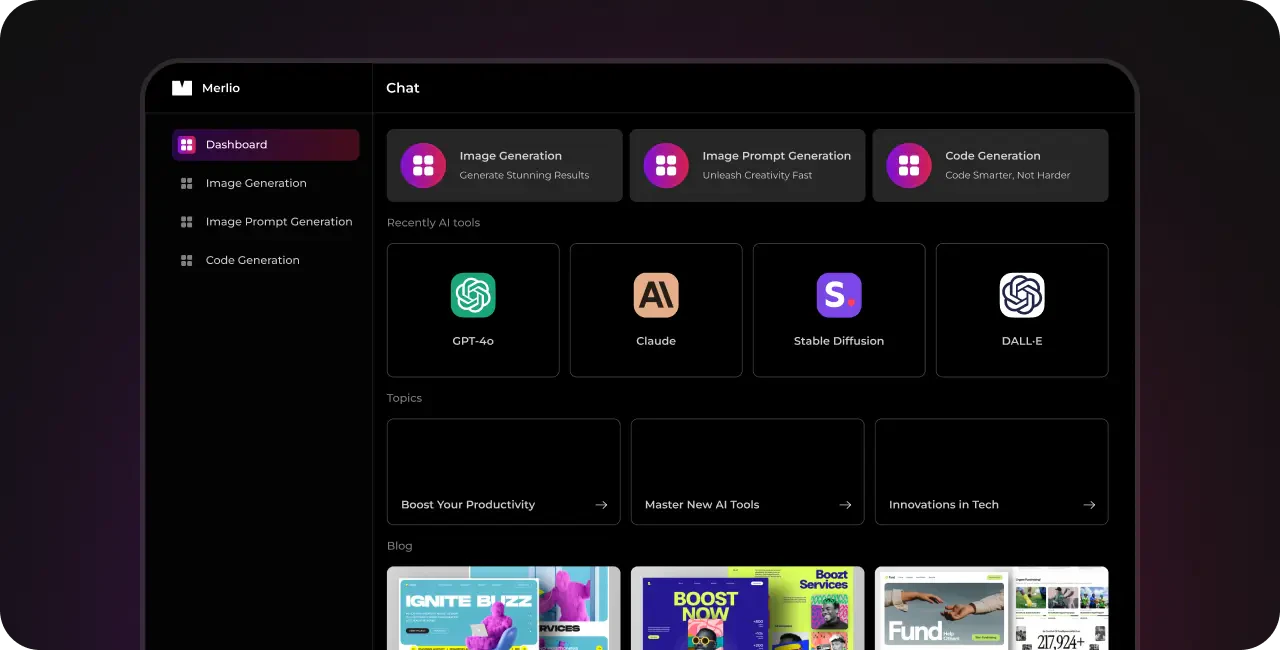Switch to the Chat view header
The height and width of the screenshot is (650, 1280).
coord(402,88)
